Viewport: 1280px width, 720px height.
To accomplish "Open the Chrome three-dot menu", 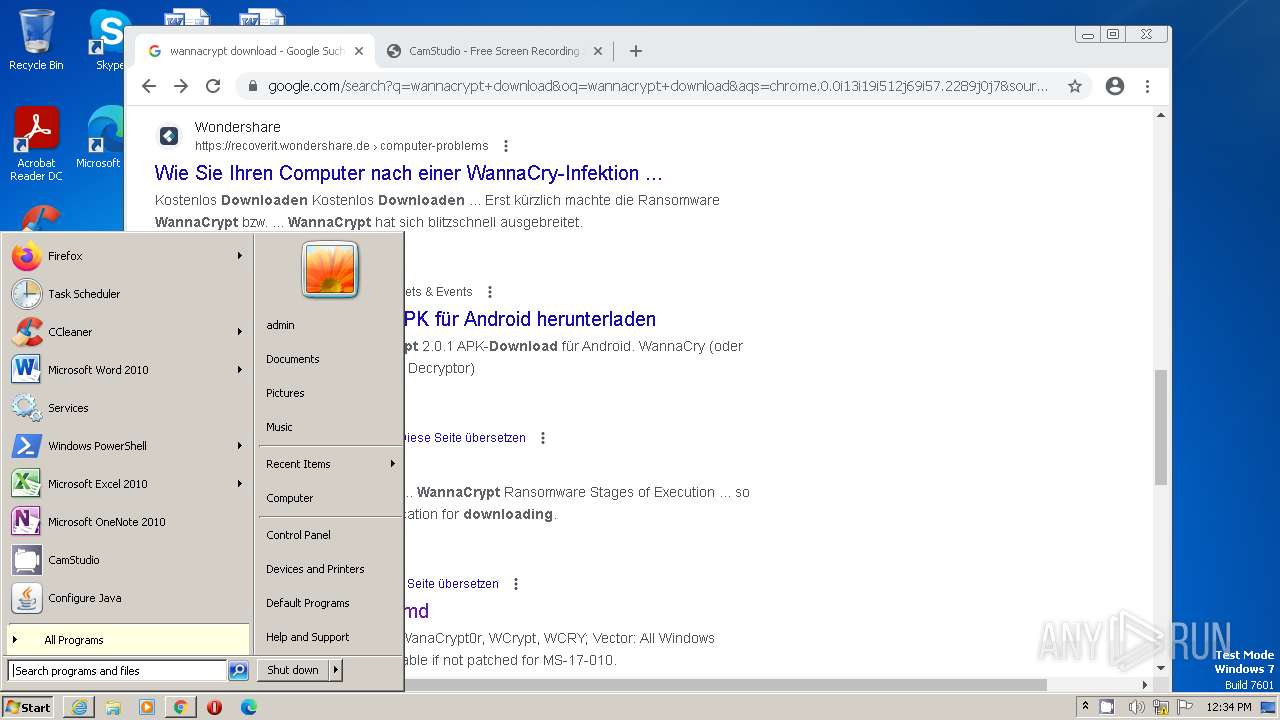I will [1147, 86].
